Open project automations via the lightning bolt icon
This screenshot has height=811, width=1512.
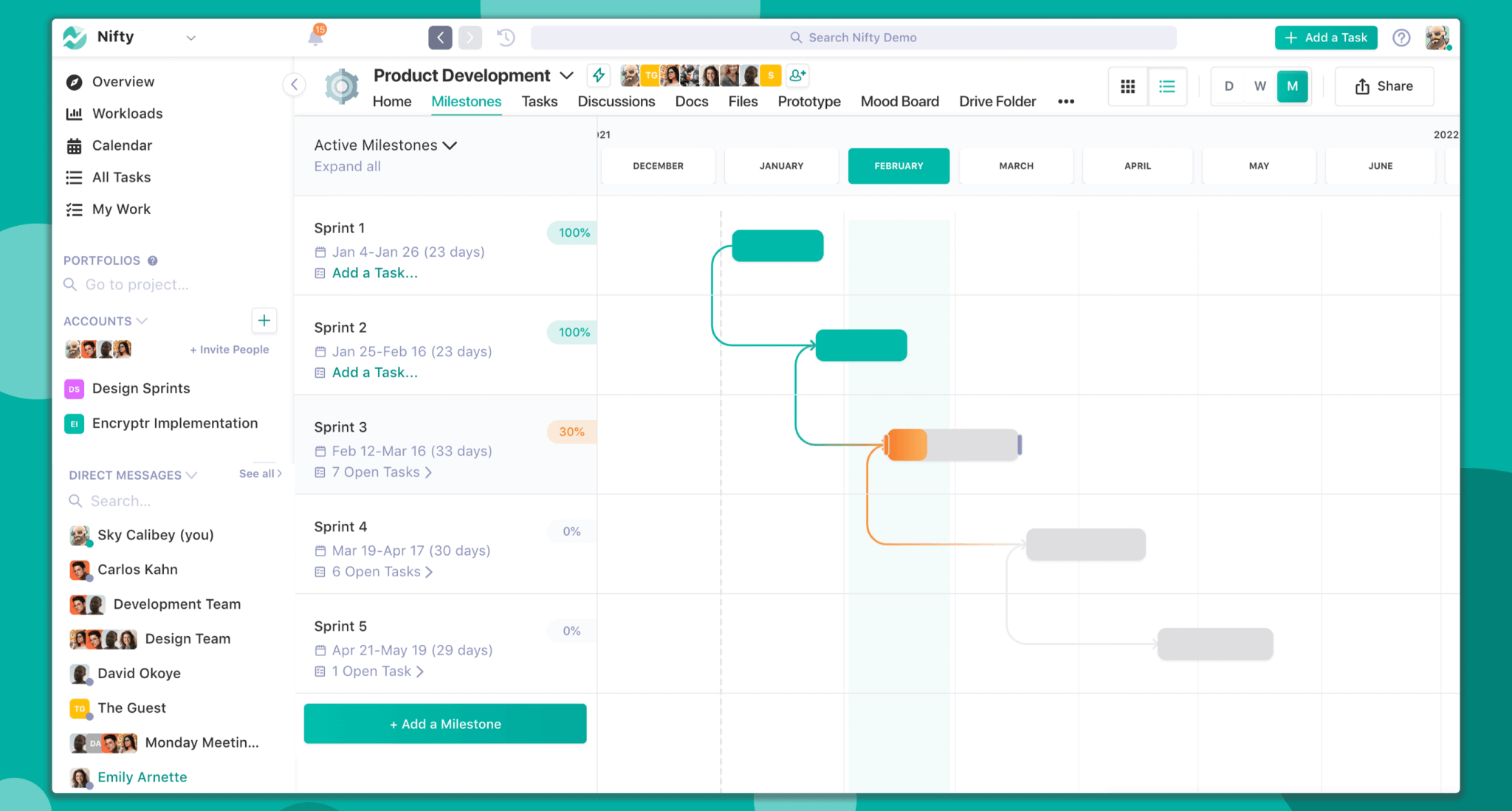point(598,75)
